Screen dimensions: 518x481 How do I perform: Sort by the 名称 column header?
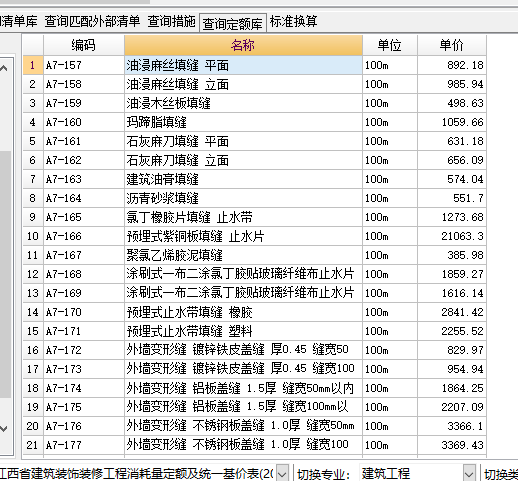pyautogui.click(x=243, y=45)
